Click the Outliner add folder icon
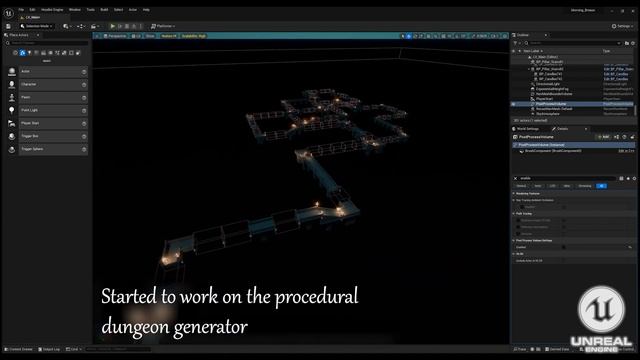This screenshot has width=640, height=360. click(627, 43)
